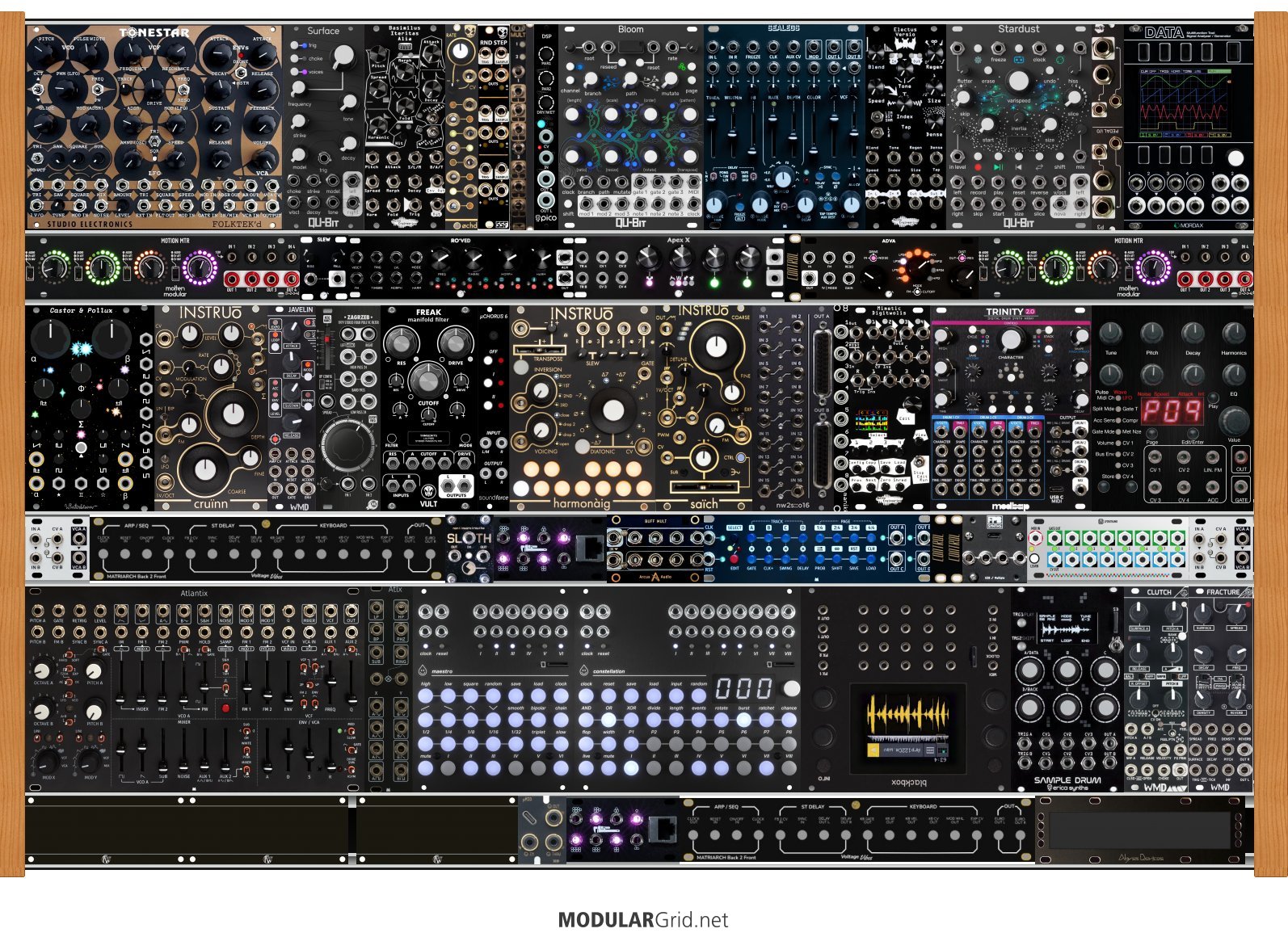
Task: Click the Pico logo on DSP module
Action: 546,218
